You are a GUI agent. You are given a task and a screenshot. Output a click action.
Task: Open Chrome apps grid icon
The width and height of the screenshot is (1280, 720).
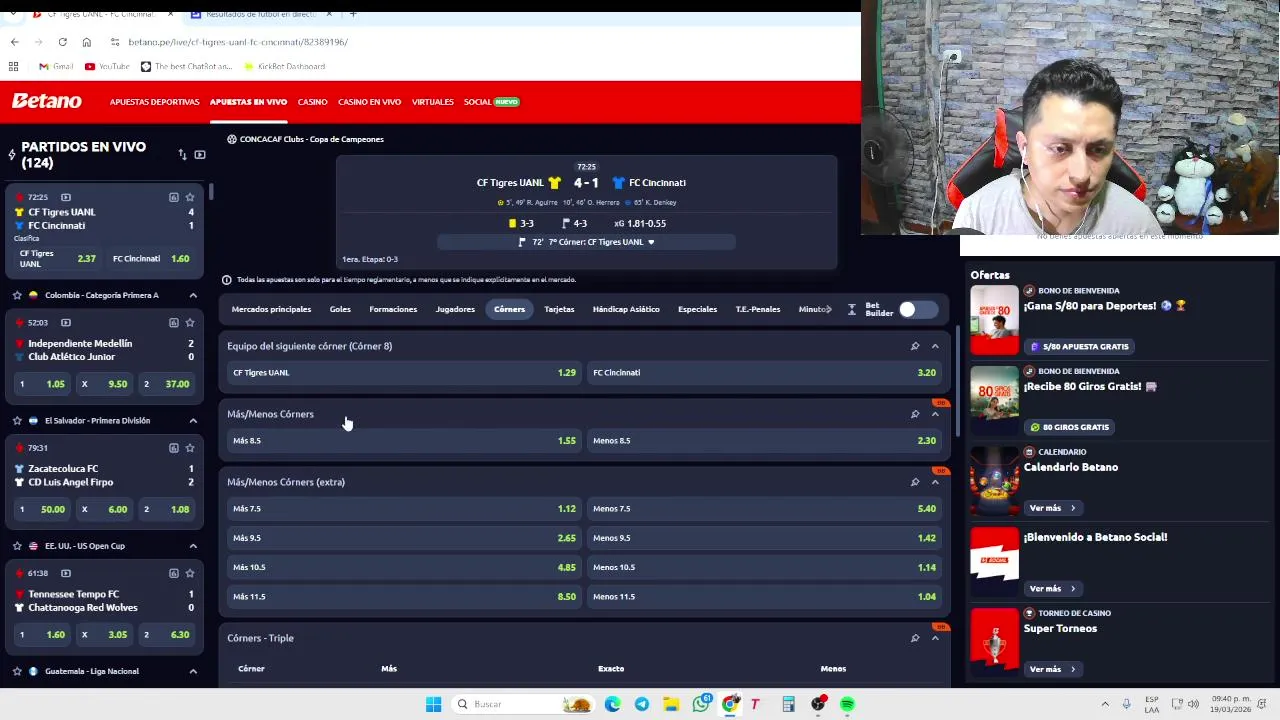[x=14, y=66]
